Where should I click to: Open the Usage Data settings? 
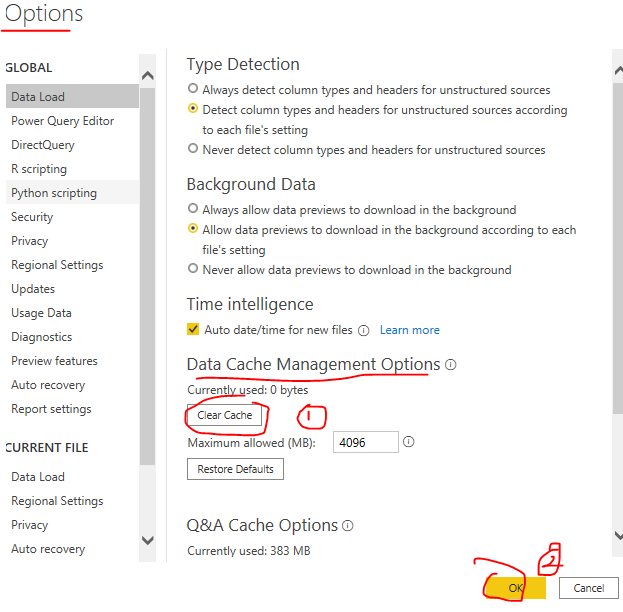pos(72,313)
